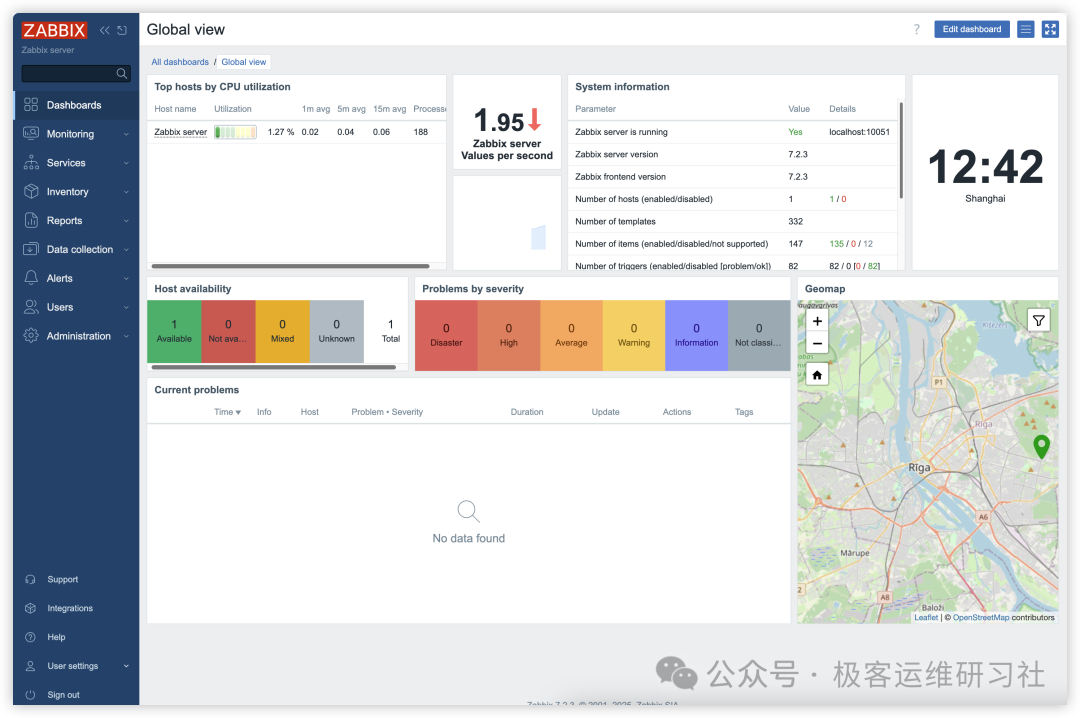This screenshot has width=1080, height=718.
Task: Open the Geomap severity filter
Action: [1039, 320]
